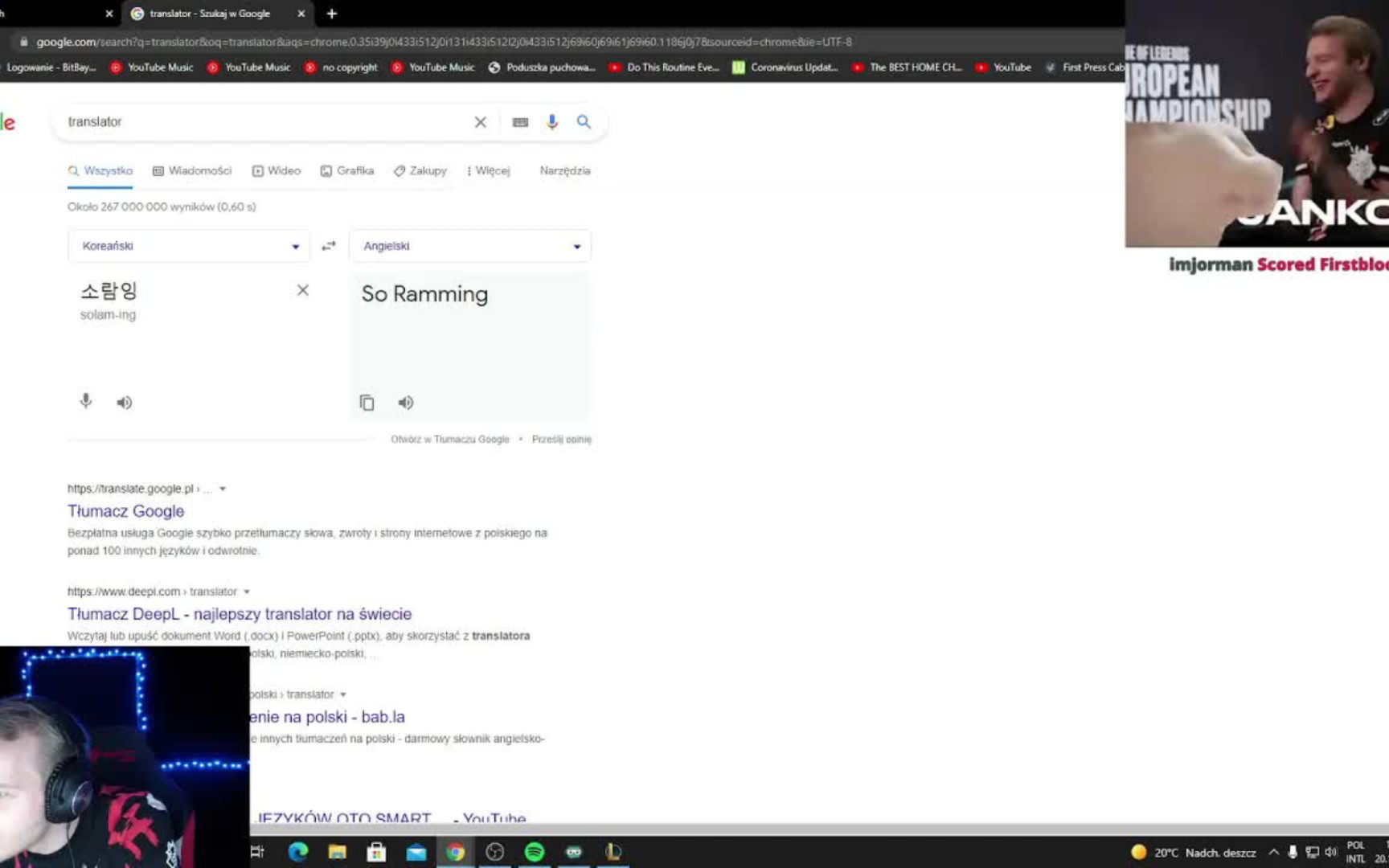This screenshot has width=1389, height=868.
Task: Open Task View on the taskbar
Action: pos(257,852)
